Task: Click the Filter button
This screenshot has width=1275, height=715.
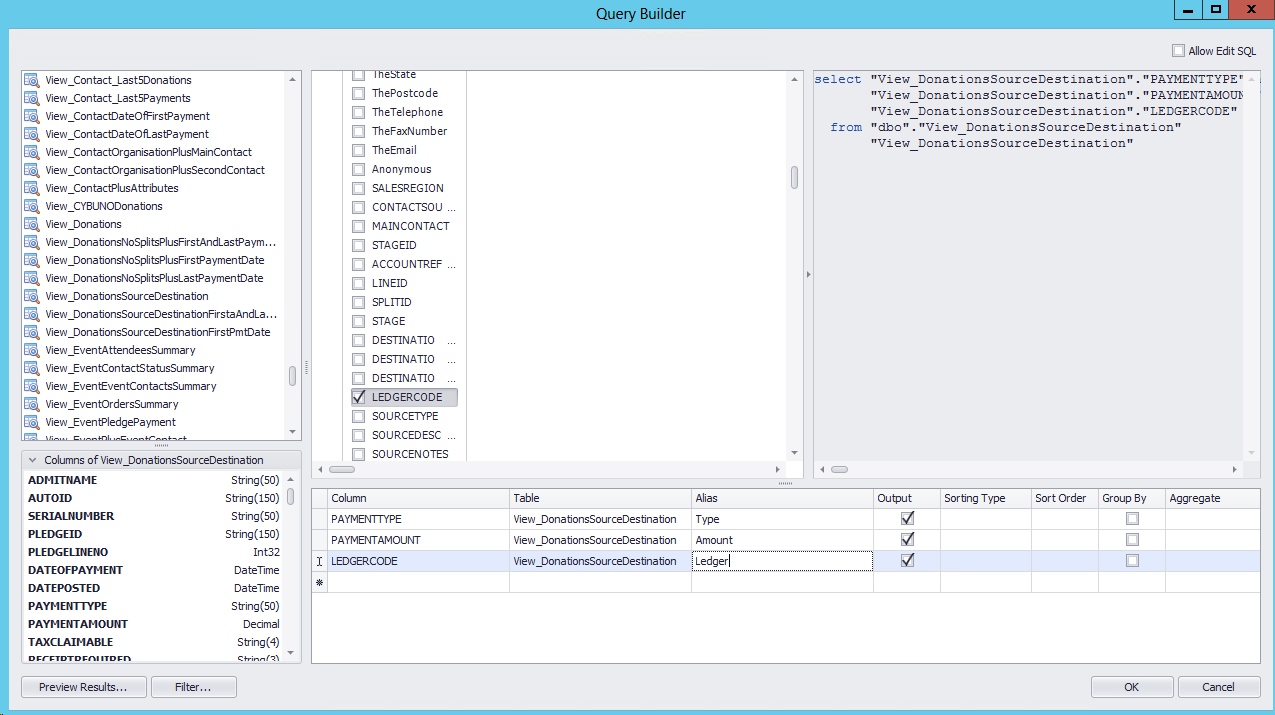Action: (x=194, y=687)
